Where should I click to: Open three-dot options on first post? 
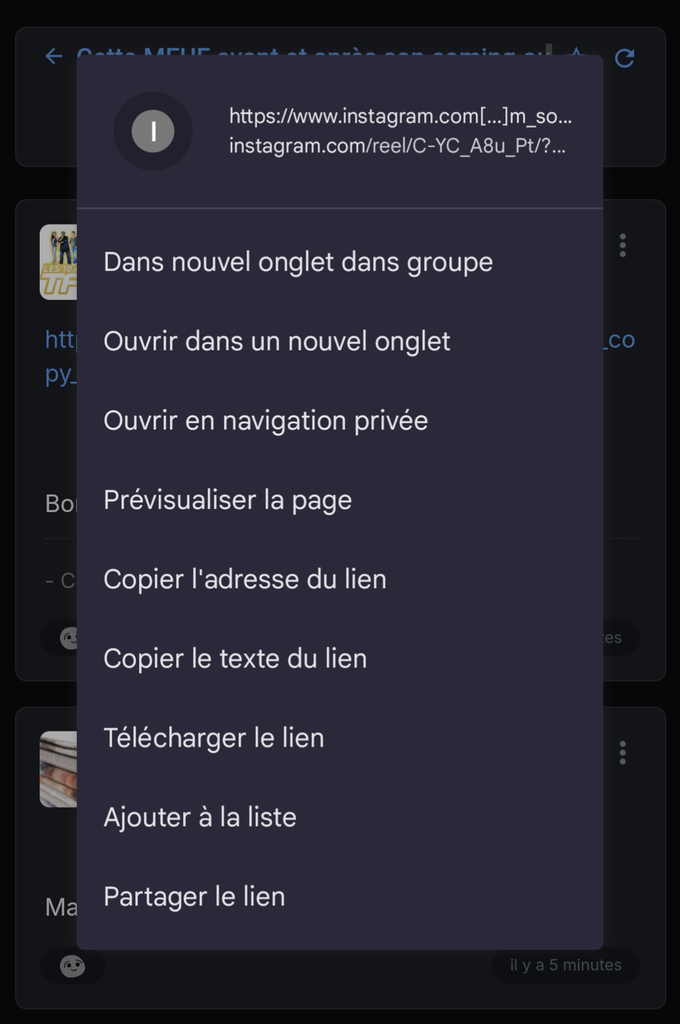click(x=623, y=245)
